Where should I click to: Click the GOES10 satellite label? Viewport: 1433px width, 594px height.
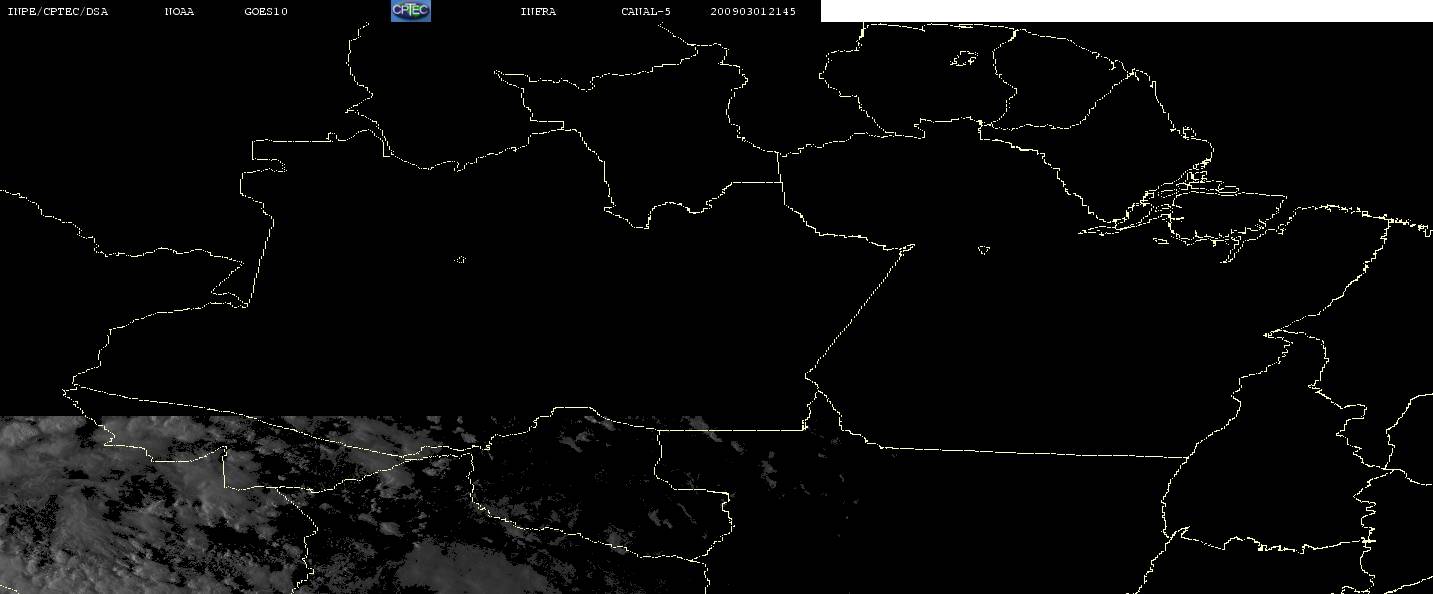(266, 12)
